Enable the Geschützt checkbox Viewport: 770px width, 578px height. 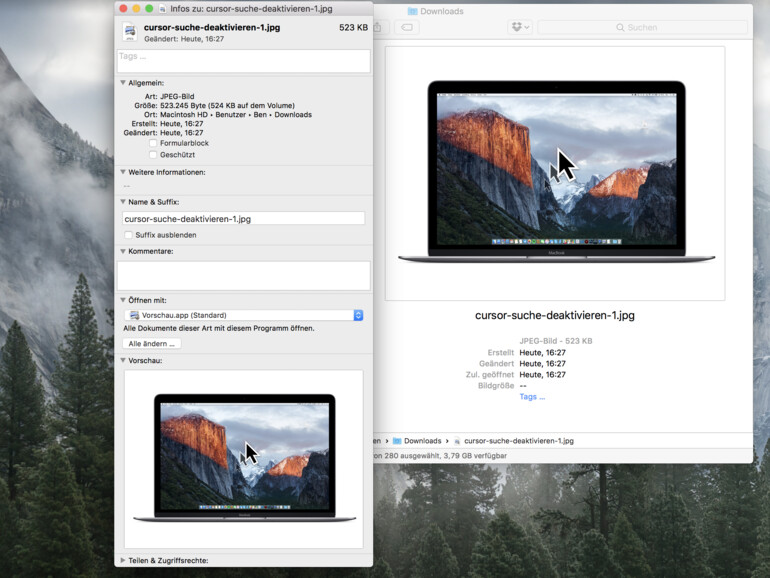(x=153, y=155)
